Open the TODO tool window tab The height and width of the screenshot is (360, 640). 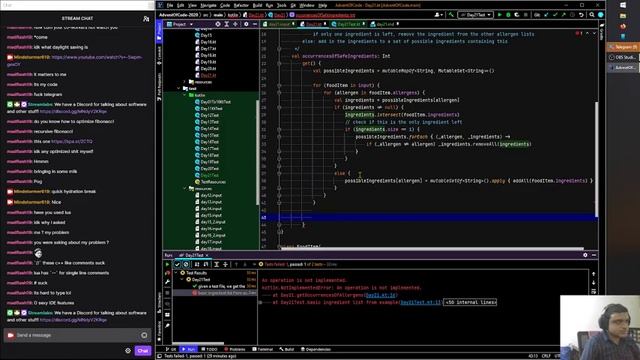209,349
